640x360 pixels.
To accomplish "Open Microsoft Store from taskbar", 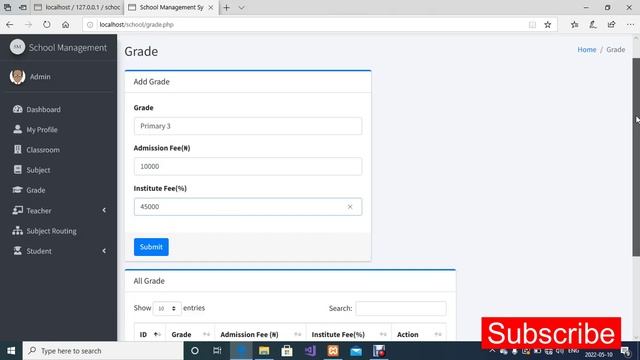I will (x=287, y=351).
